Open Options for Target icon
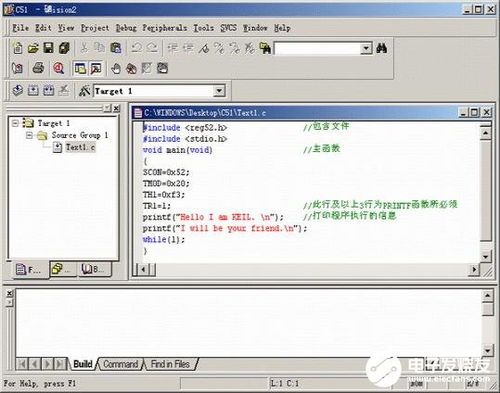The height and width of the screenshot is (393, 500). (x=84, y=91)
